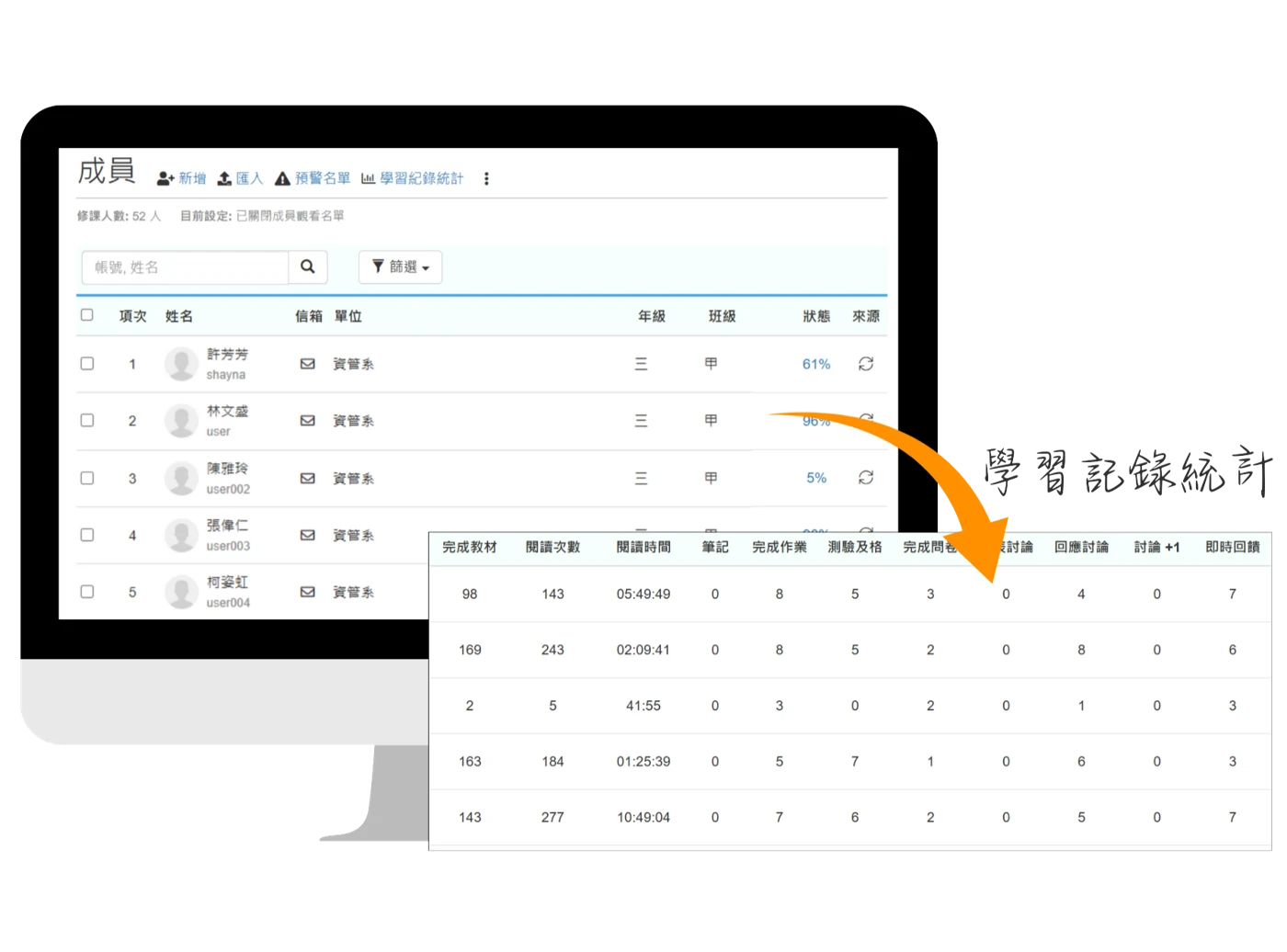This screenshot has height=952, width=1287.
Task: Click the mail icon for 林文盛
Action: pos(308,421)
